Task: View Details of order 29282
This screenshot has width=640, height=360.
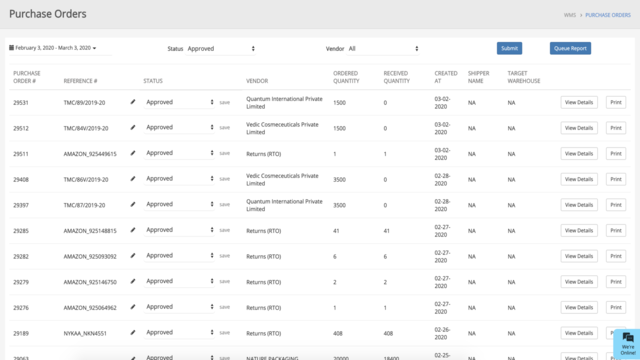Action: (579, 256)
